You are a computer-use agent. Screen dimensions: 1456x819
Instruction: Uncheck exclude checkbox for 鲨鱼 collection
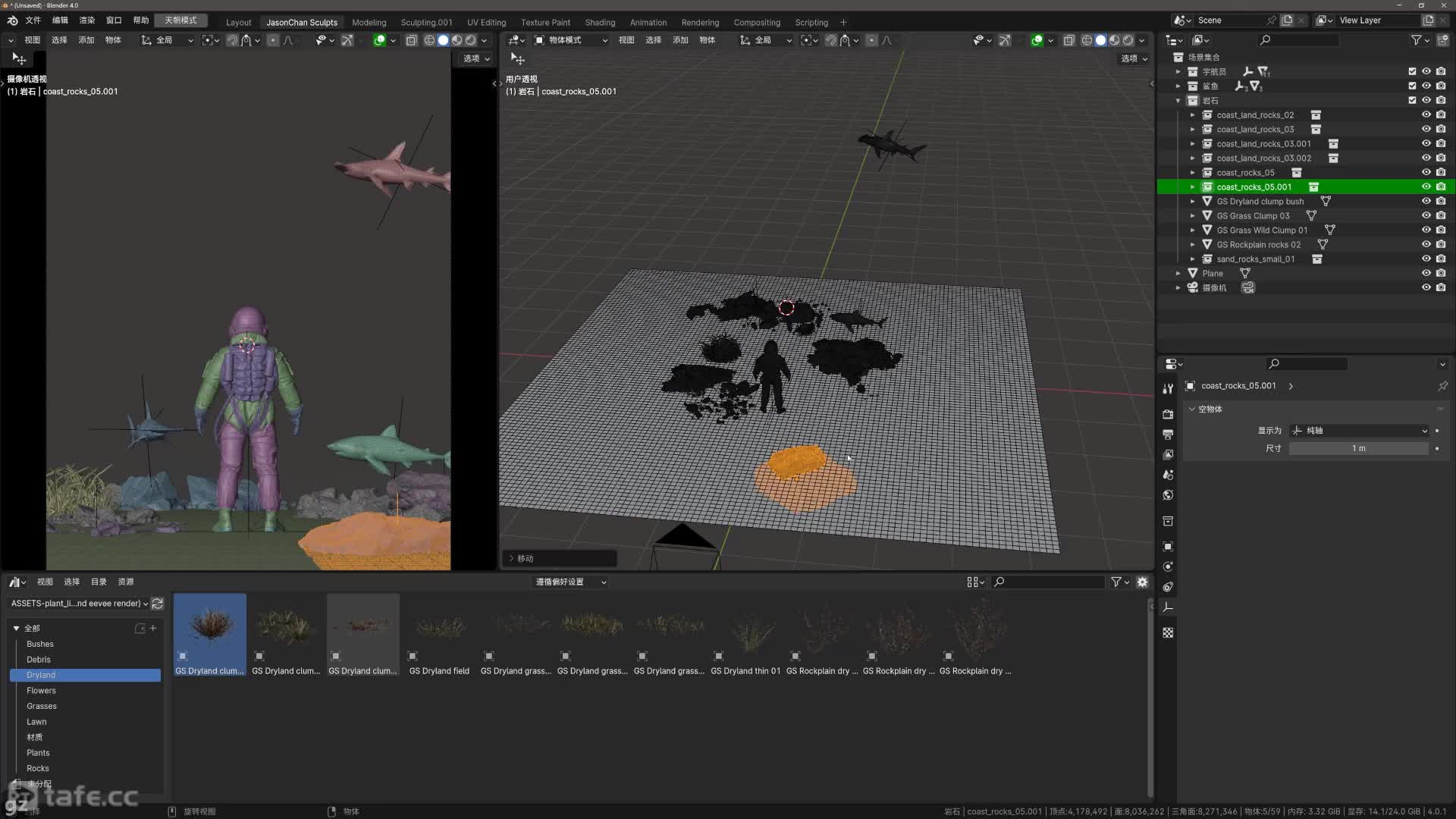1412,86
